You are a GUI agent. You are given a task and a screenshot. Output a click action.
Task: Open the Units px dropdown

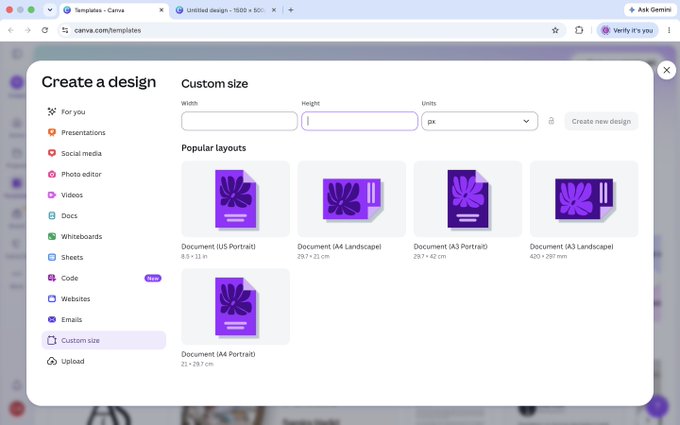pyautogui.click(x=479, y=121)
